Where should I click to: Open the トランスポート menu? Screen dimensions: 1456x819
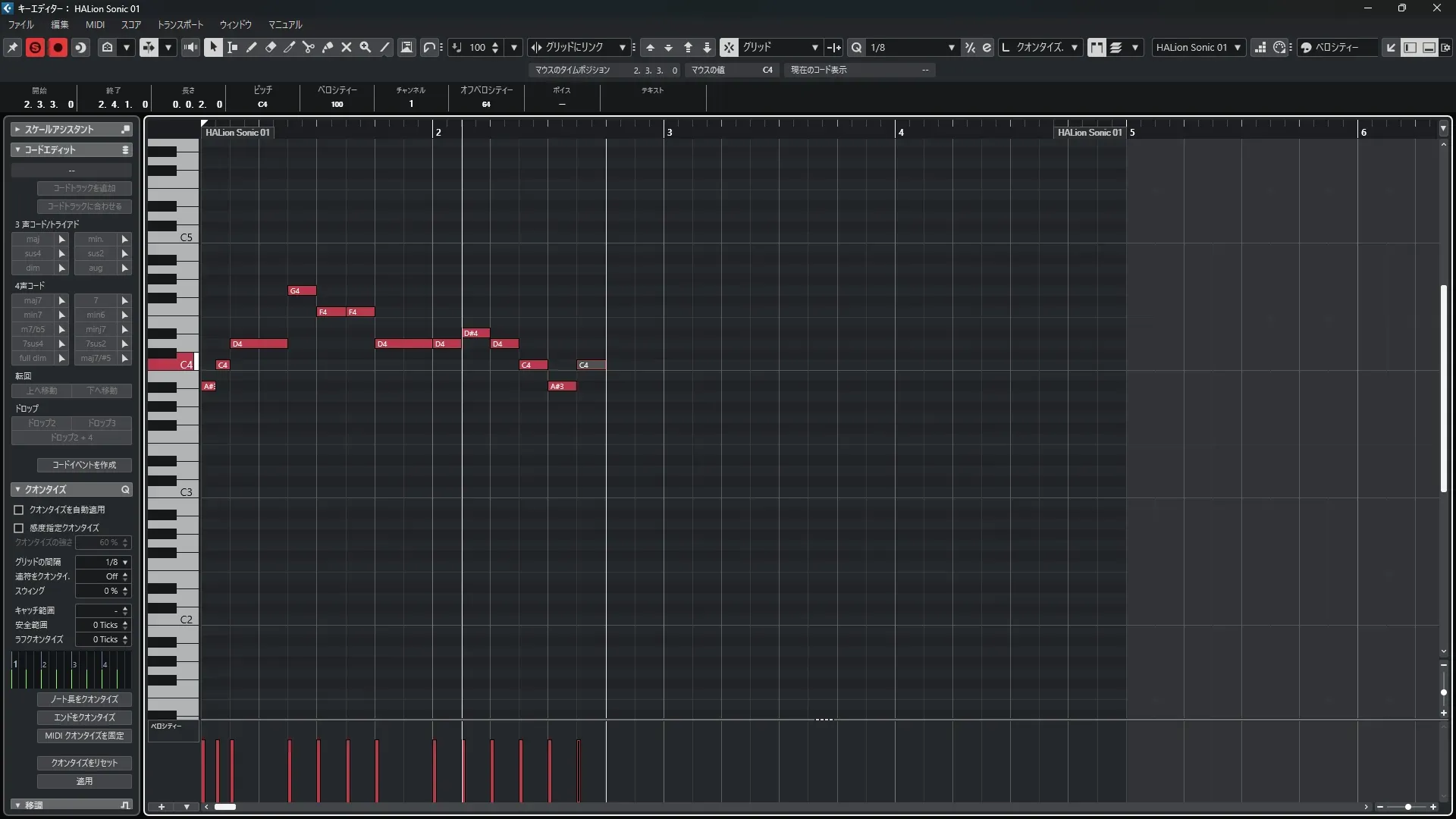(x=180, y=24)
